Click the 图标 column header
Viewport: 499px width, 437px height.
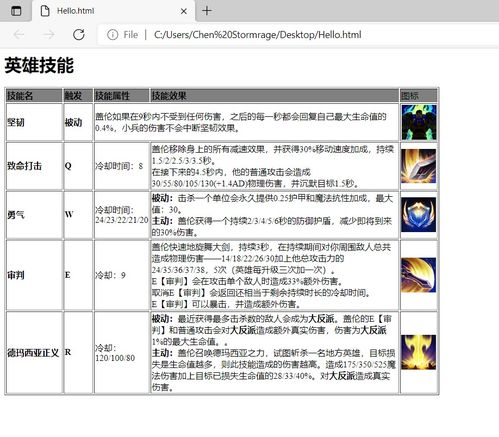[419, 96]
